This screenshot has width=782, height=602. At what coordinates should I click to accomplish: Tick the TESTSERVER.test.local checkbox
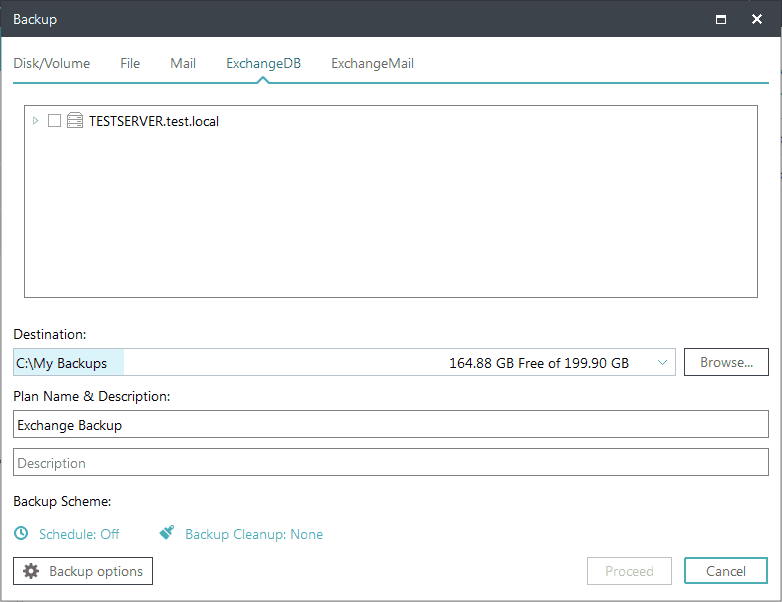pyautogui.click(x=55, y=121)
